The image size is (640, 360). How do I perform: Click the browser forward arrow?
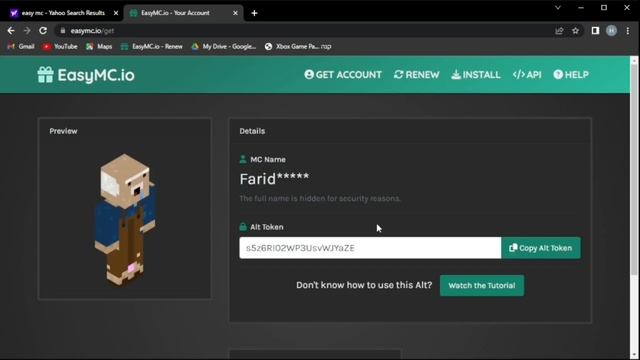pyautogui.click(x=27, y=31)
